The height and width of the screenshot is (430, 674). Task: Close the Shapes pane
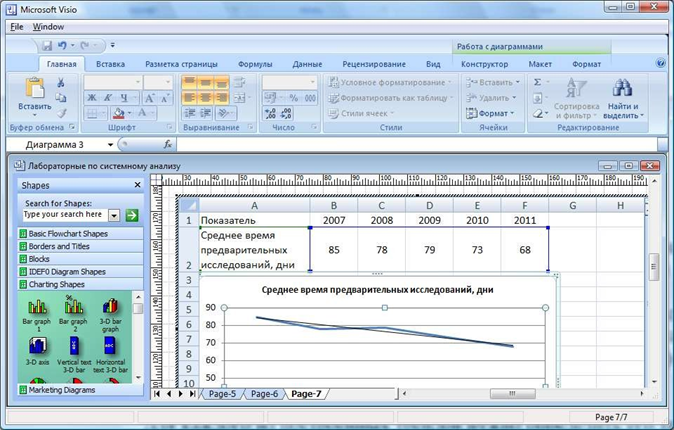(x=138, y=185)
